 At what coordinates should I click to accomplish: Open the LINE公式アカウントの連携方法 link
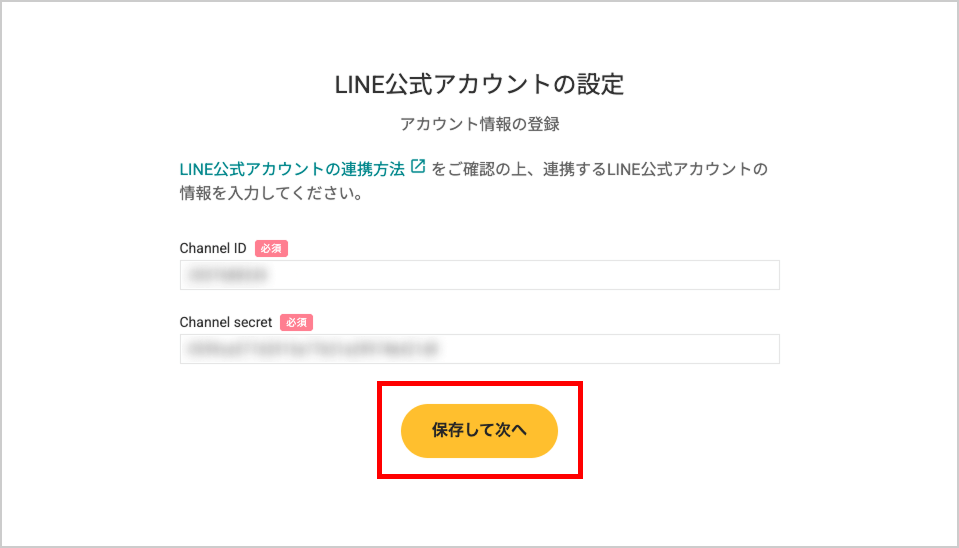(x=292, y=169)
